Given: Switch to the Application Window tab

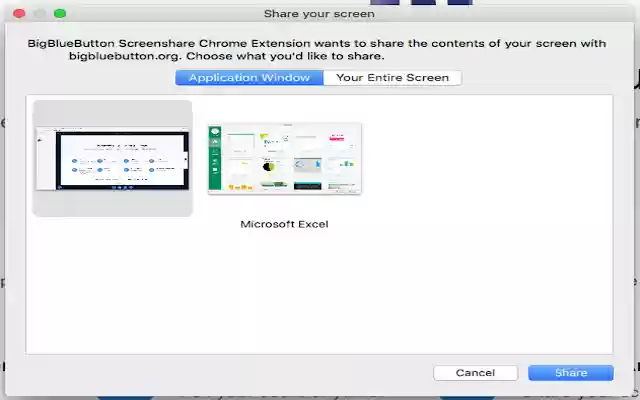Looking at the screenshot, I should point(249,78).
